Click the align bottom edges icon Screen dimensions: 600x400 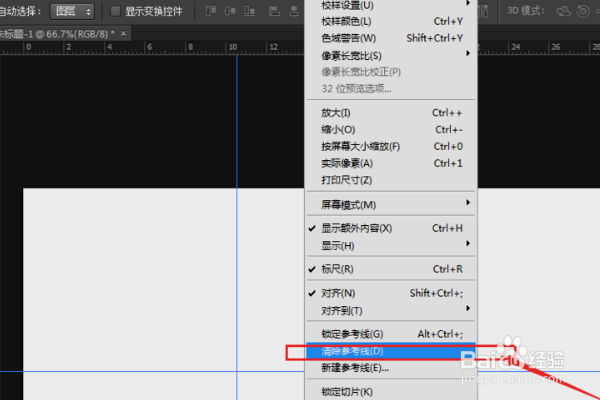pyautogui.click(x=249, y=11)
